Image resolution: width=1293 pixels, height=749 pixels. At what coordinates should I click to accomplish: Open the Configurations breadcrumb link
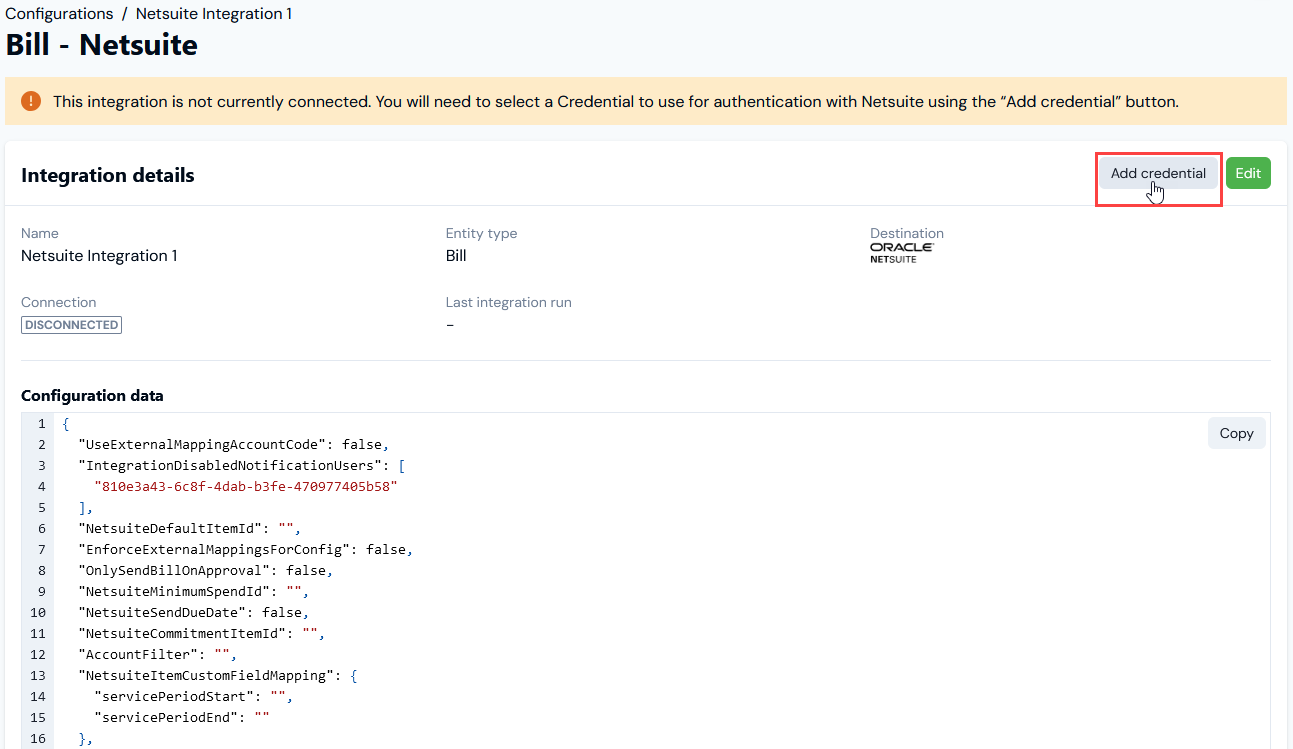59,14
